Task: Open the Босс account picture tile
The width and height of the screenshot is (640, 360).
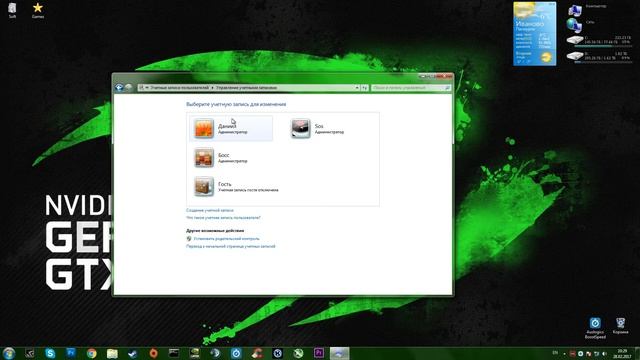Action: pos(204,158)
